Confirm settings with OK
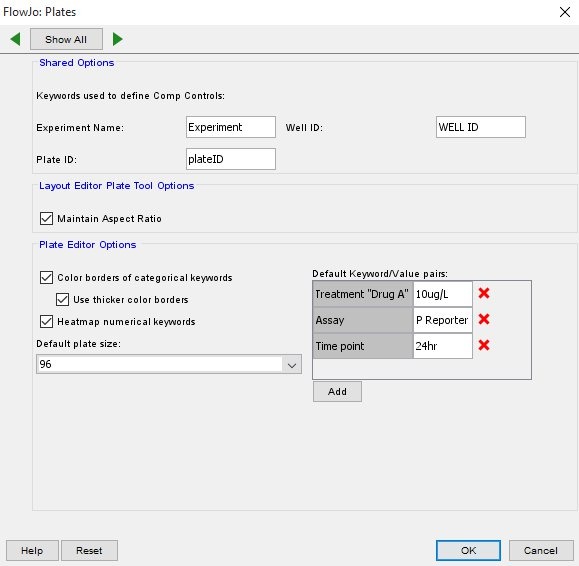This screenshot has width=579, height=566. [x=468, y=550]
